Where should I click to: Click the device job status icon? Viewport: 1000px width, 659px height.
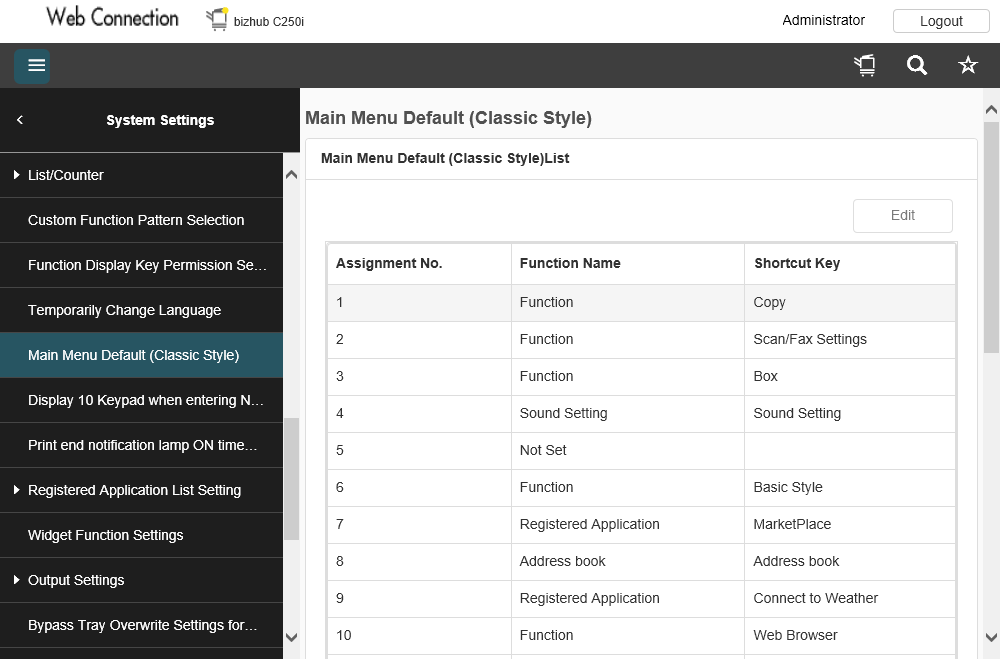point(865,66)
